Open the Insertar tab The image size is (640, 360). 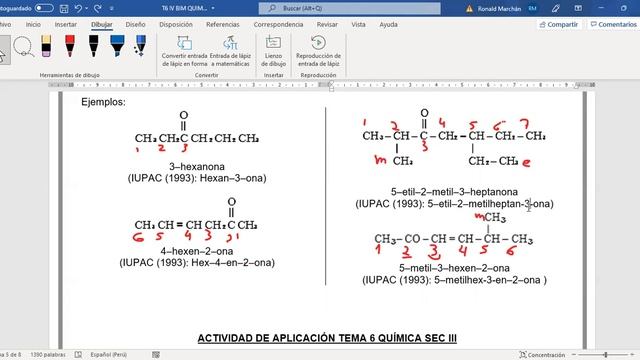pos(66,24)
